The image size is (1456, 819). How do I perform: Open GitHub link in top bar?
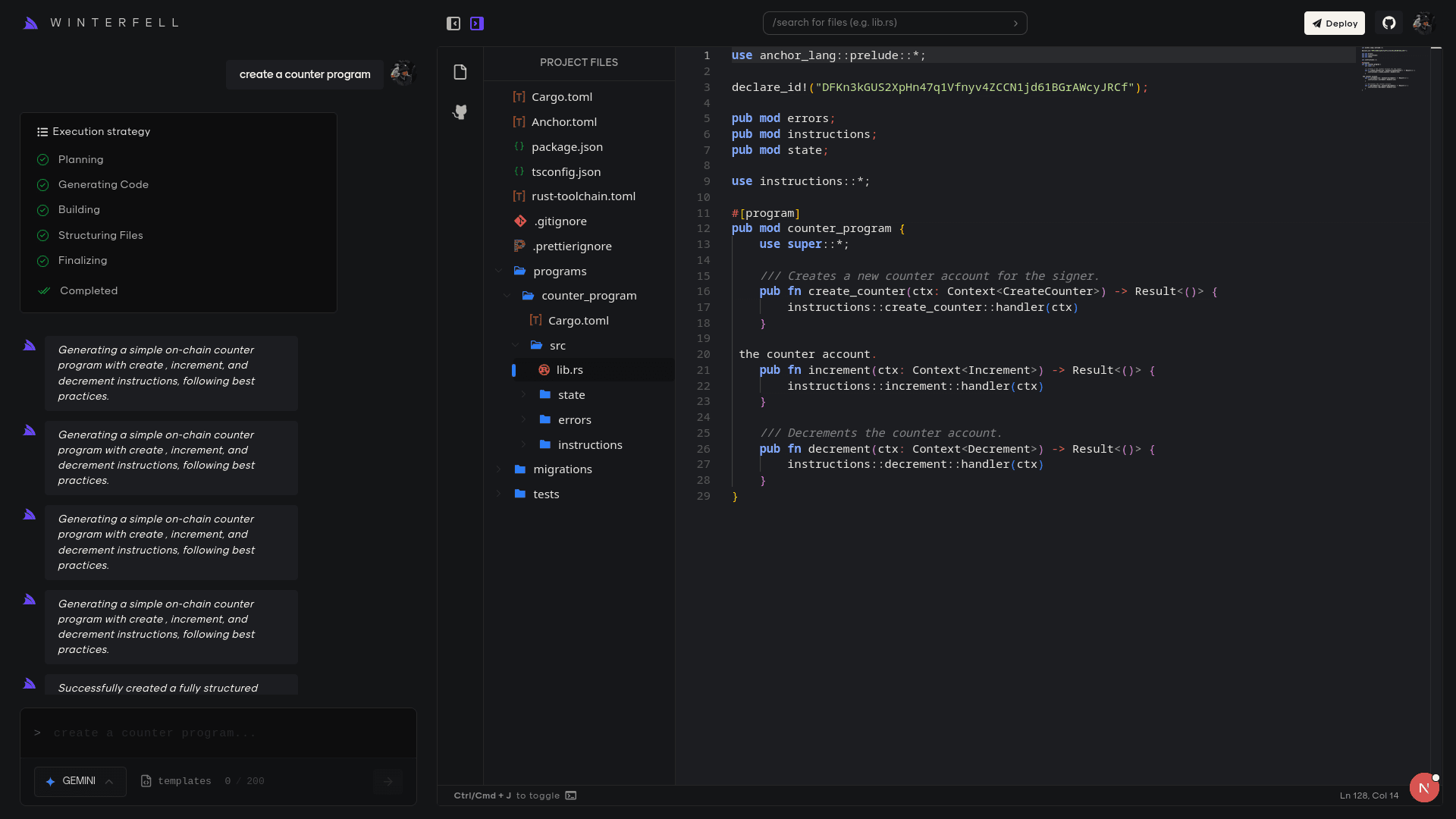click(1389, 23)
